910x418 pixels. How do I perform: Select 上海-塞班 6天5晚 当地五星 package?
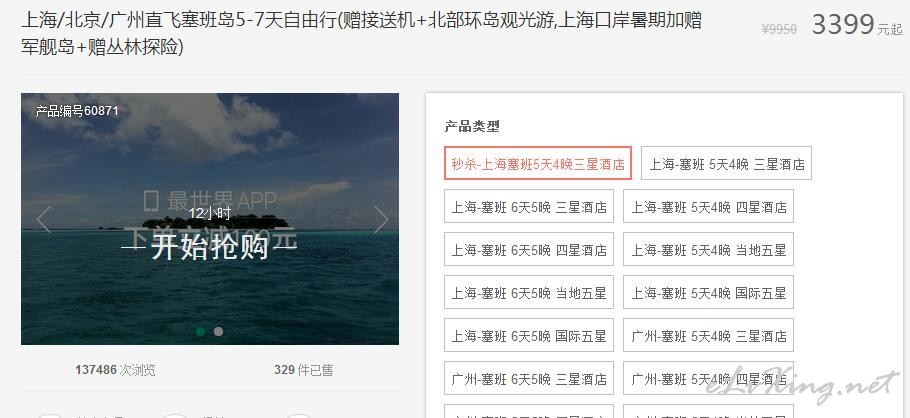pos(529,293)
